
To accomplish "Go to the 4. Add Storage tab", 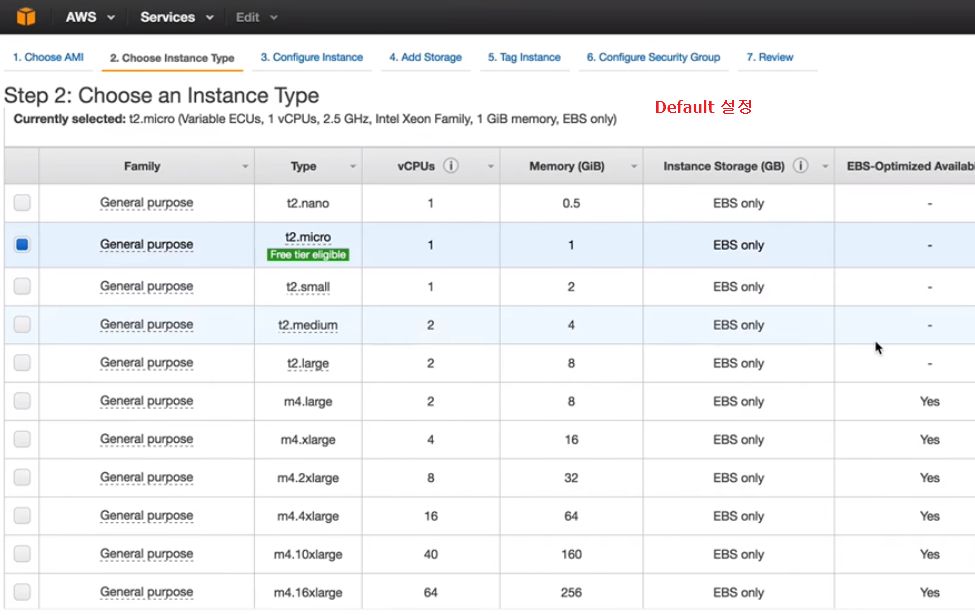I will (425, 57).
